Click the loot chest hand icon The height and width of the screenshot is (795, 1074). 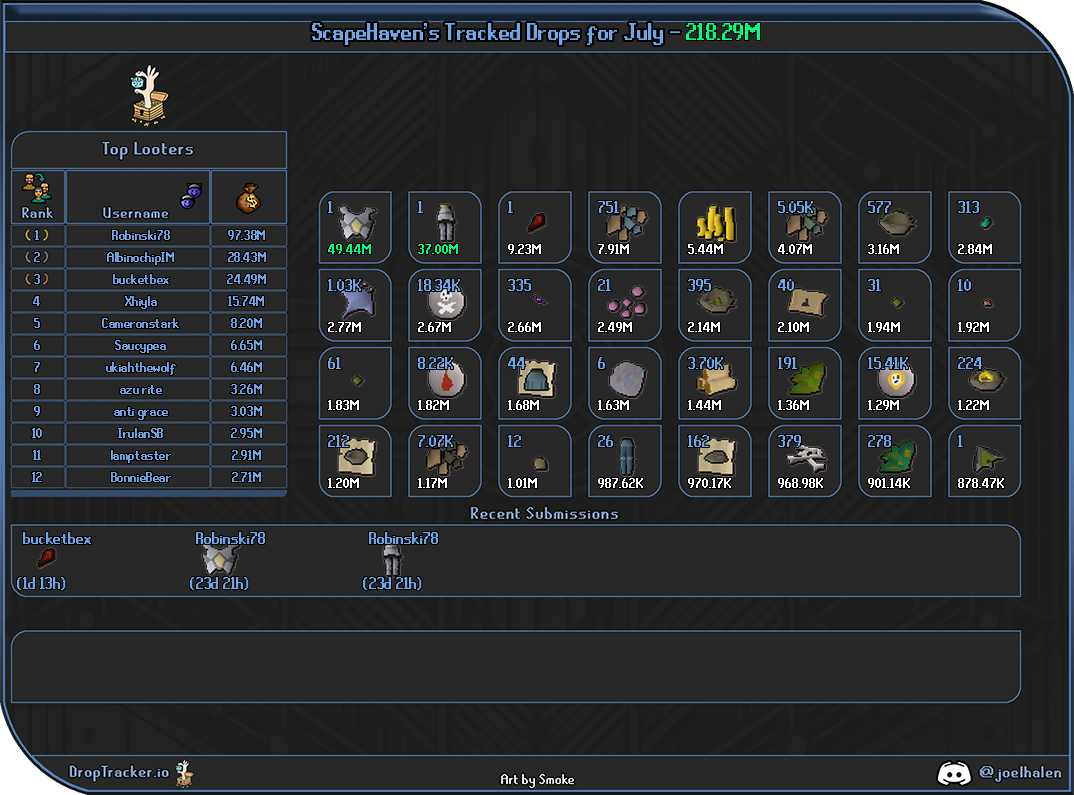coord(149,95)
